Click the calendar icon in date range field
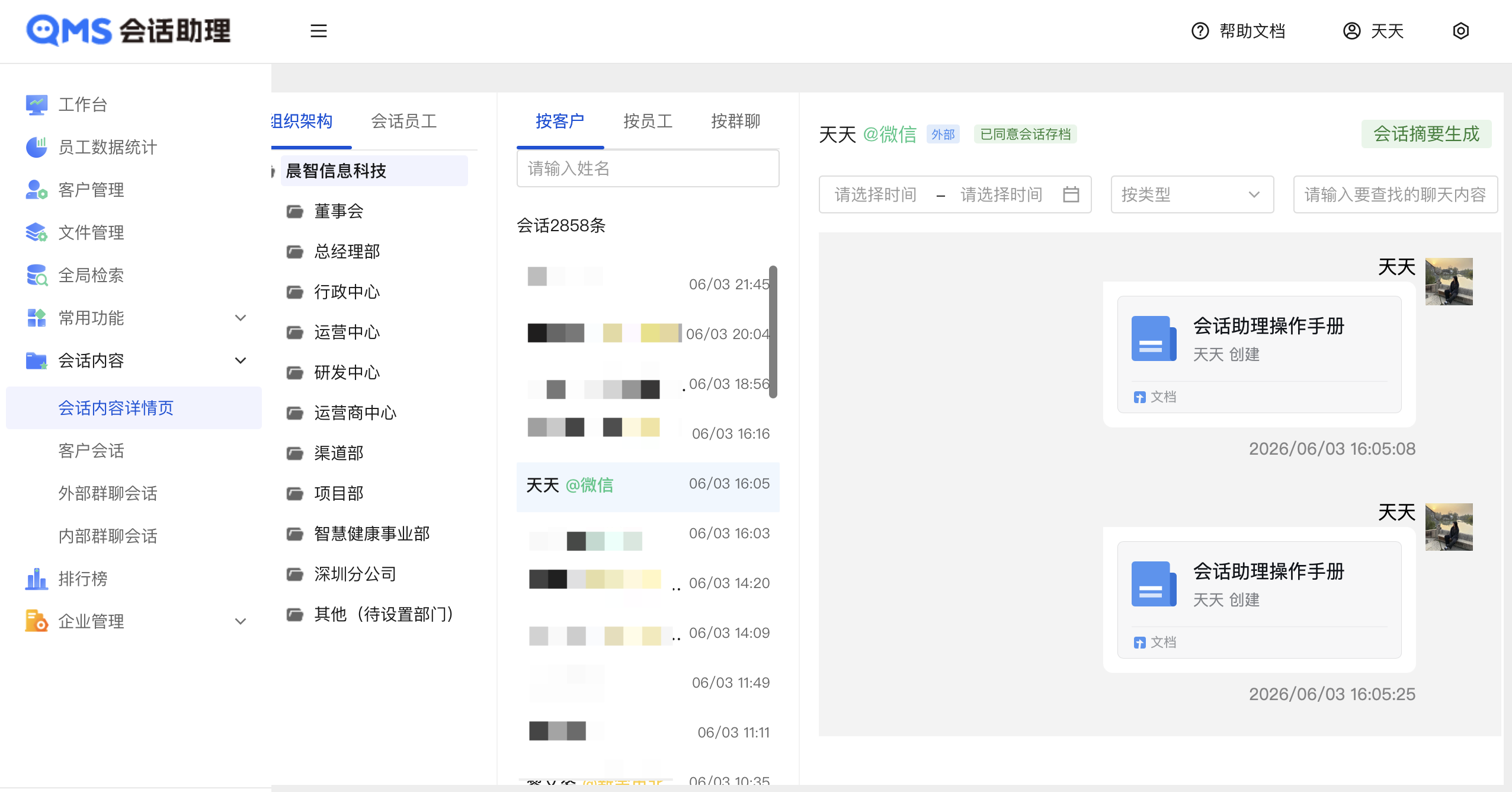 coord(1071,194)
